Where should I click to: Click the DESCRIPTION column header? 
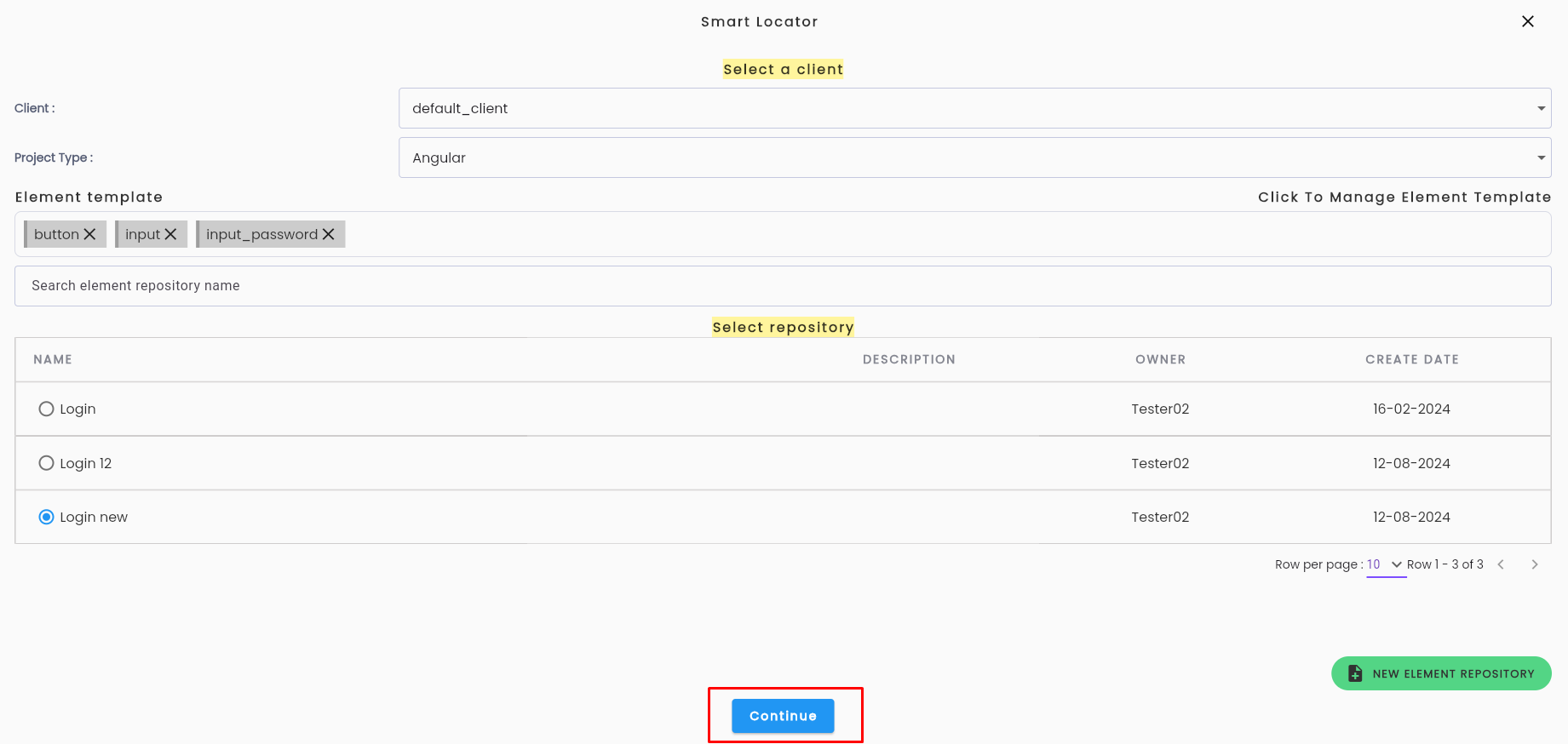909,359
